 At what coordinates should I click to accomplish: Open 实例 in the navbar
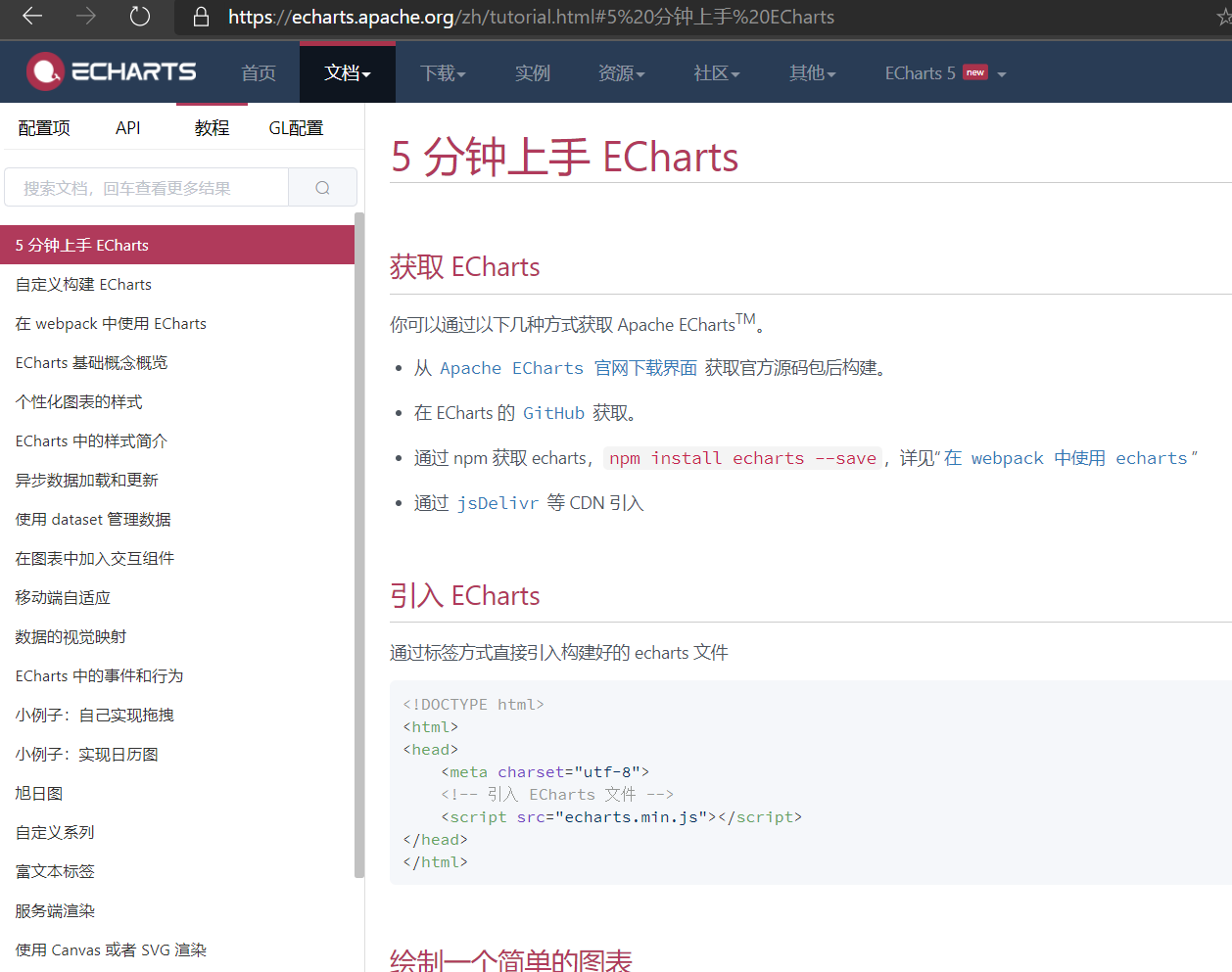(x=533, y=72)
